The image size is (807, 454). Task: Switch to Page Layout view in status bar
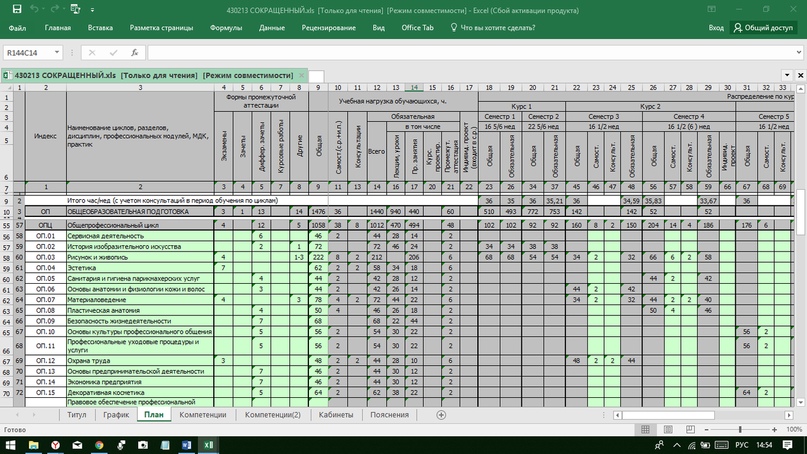tap(668, 429)
